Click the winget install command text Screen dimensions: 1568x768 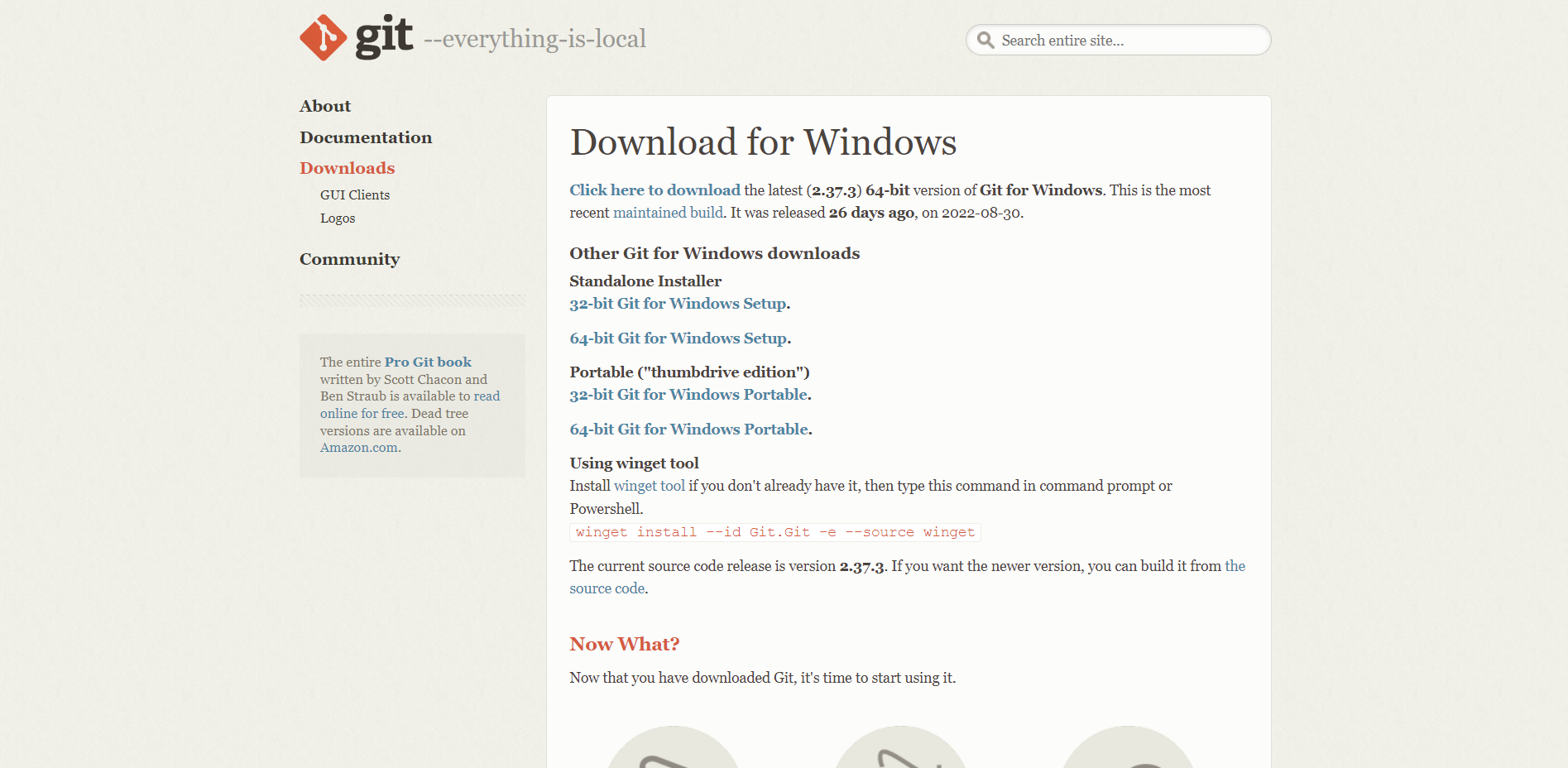(x=775, y=532)
